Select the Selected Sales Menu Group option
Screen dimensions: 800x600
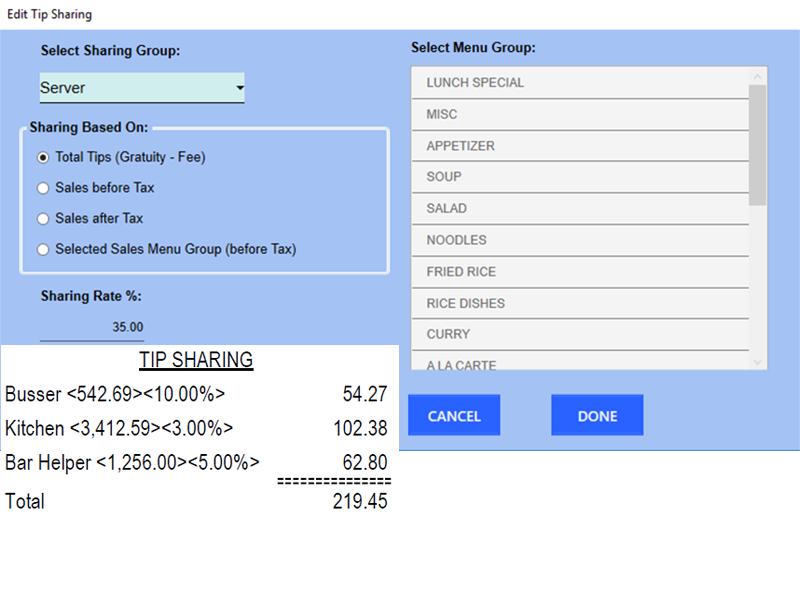43,249
